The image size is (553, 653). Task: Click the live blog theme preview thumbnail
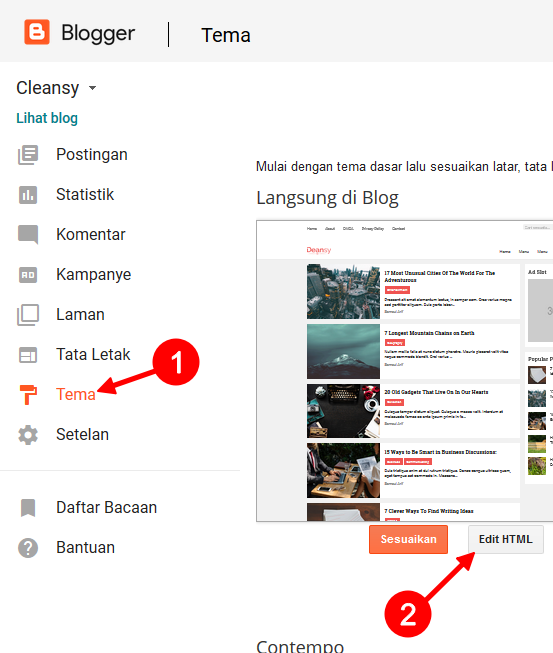point(405,371)
